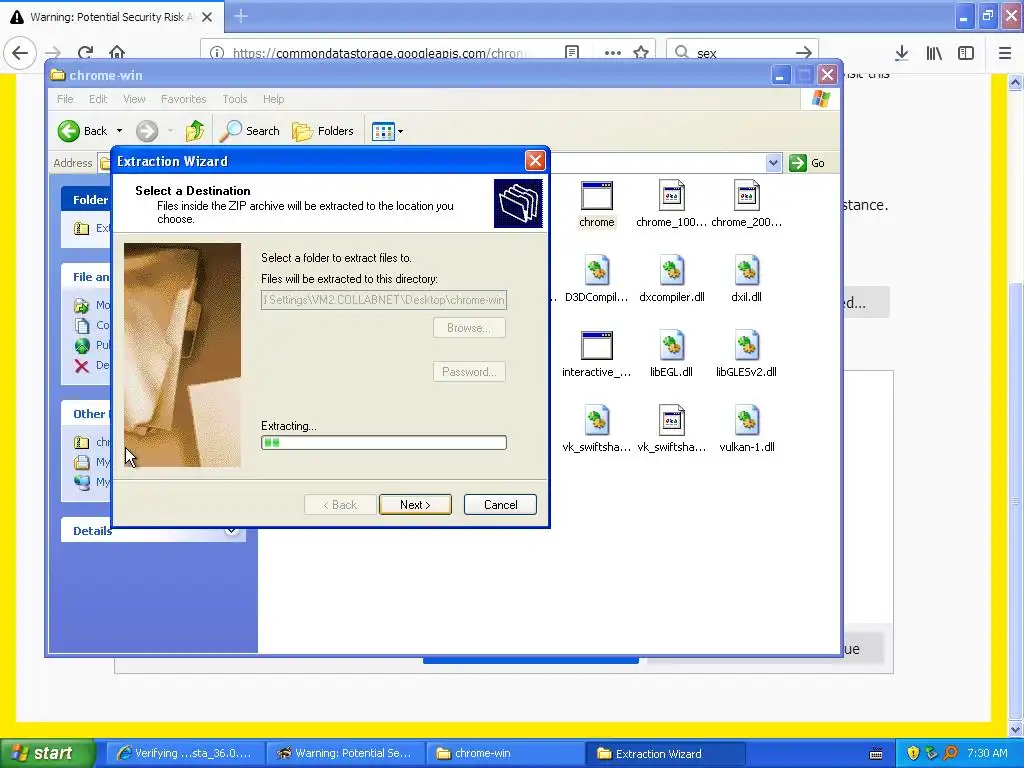Toggle Firefox reader view icon
The height and width of the screenshot is (768, 1024).
coord(572,53)
